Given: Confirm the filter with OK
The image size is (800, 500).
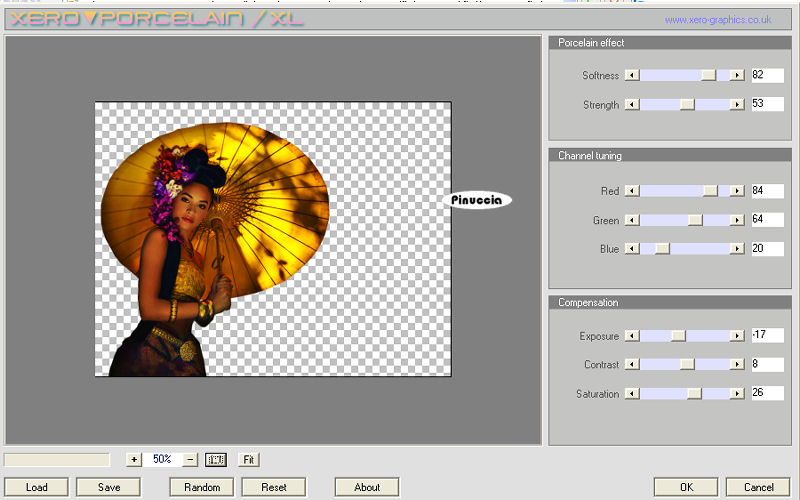Looking at the screenshot, I should point(686,487).
